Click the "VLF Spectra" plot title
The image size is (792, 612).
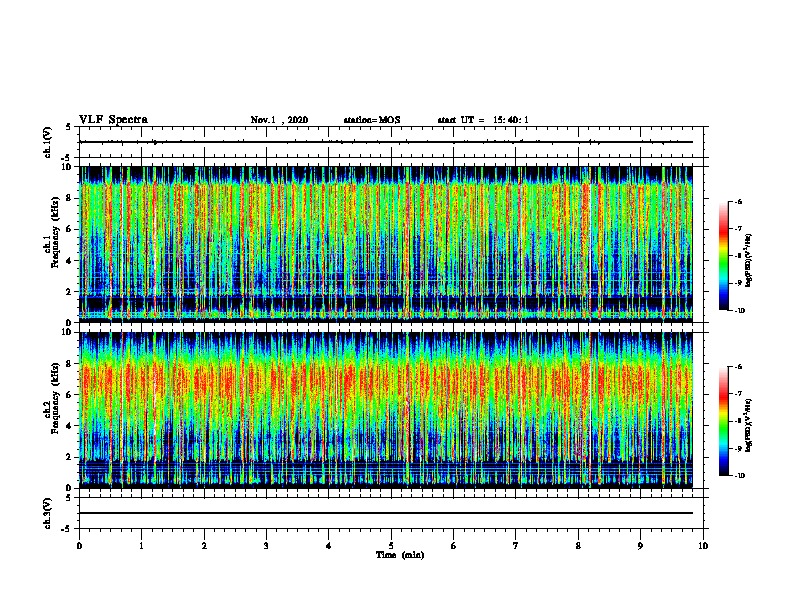(113, 120)
